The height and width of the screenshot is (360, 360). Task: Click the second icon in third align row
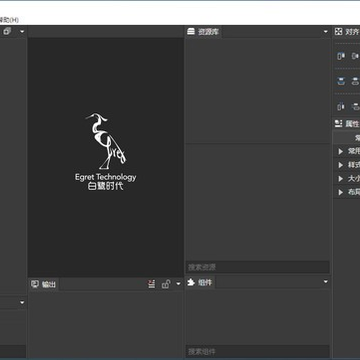coord(356,107)
